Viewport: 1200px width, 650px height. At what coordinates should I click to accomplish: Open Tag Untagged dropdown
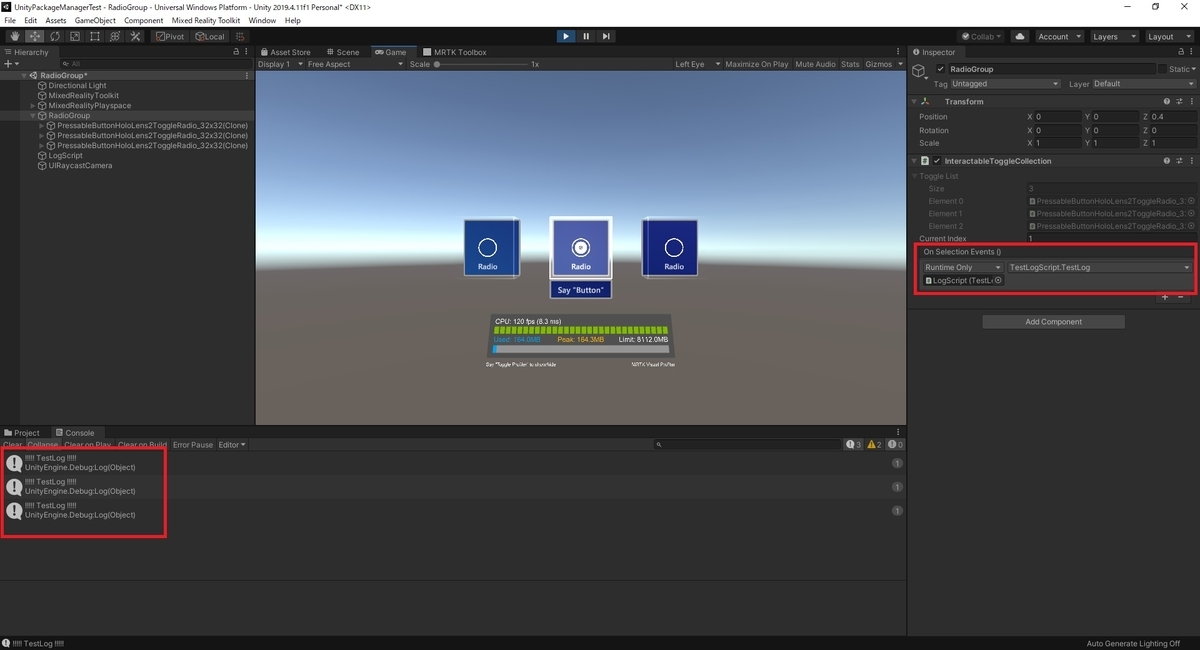[x=1005, y=84]
